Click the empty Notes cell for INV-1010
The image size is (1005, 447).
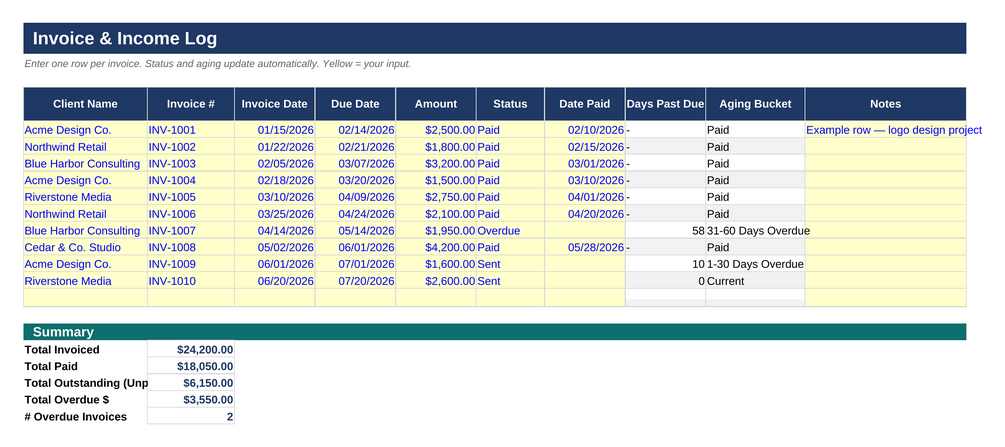885,281
